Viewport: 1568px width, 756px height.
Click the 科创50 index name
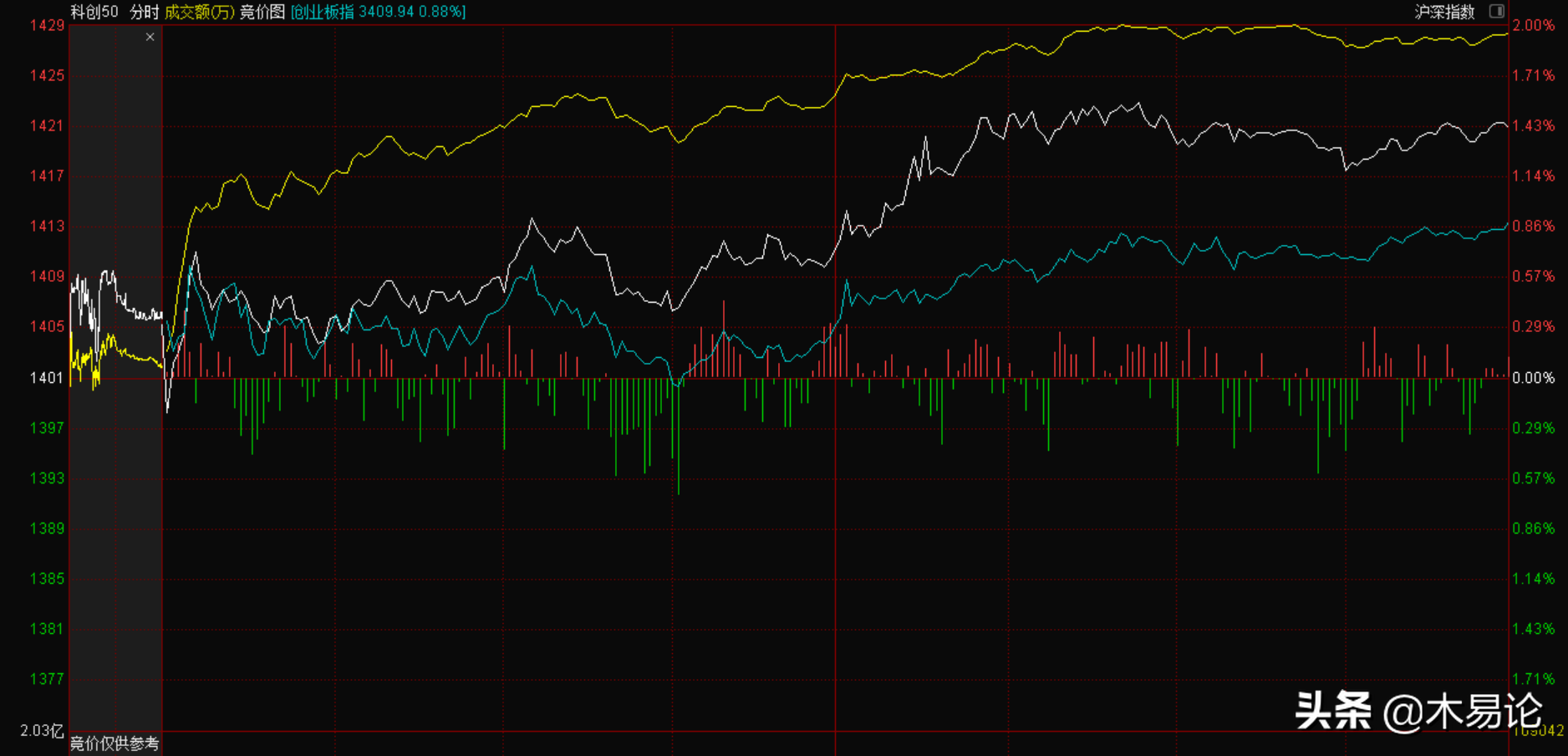click(94, 12)
